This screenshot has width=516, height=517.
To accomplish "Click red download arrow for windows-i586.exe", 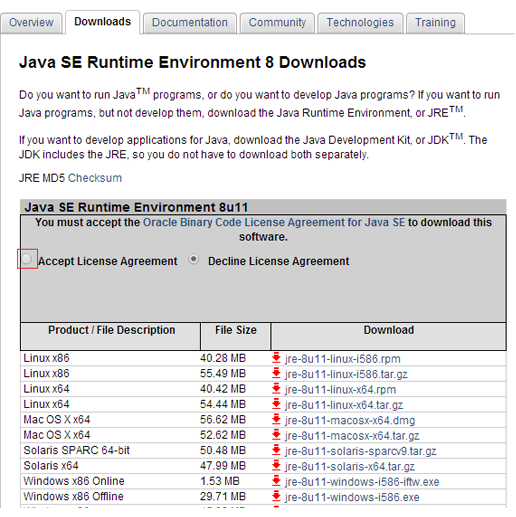I will pos(276,496).
